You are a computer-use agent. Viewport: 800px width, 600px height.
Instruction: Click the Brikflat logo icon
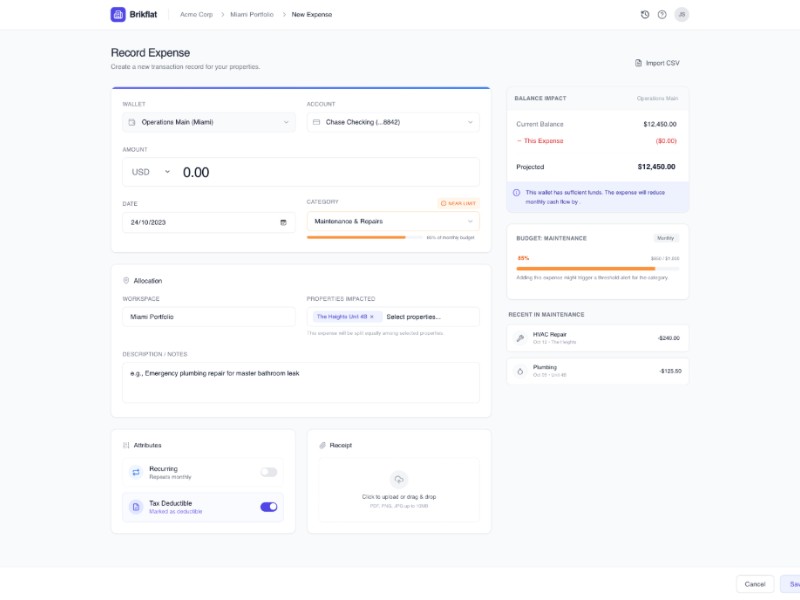pos(118,15)
